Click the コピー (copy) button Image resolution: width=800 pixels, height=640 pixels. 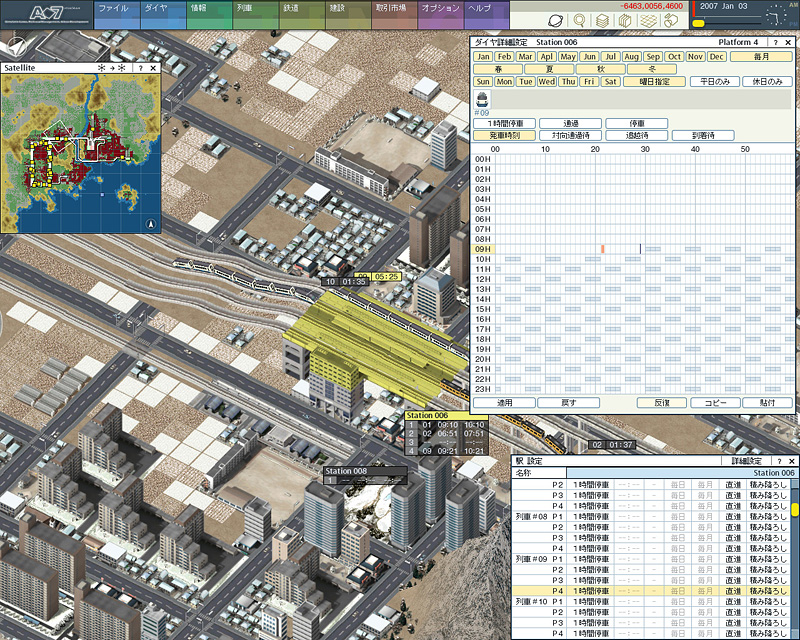coord(715,403)
